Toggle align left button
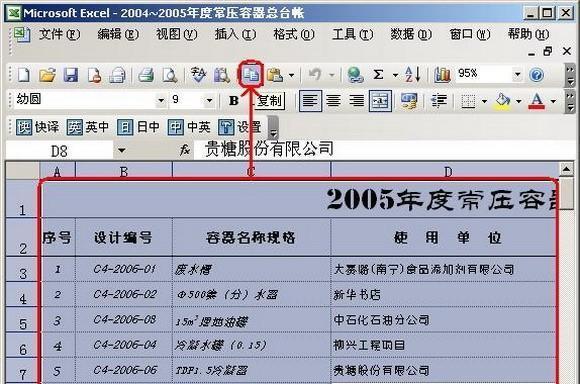Viewport: 580px width, 384px height. 310,100
